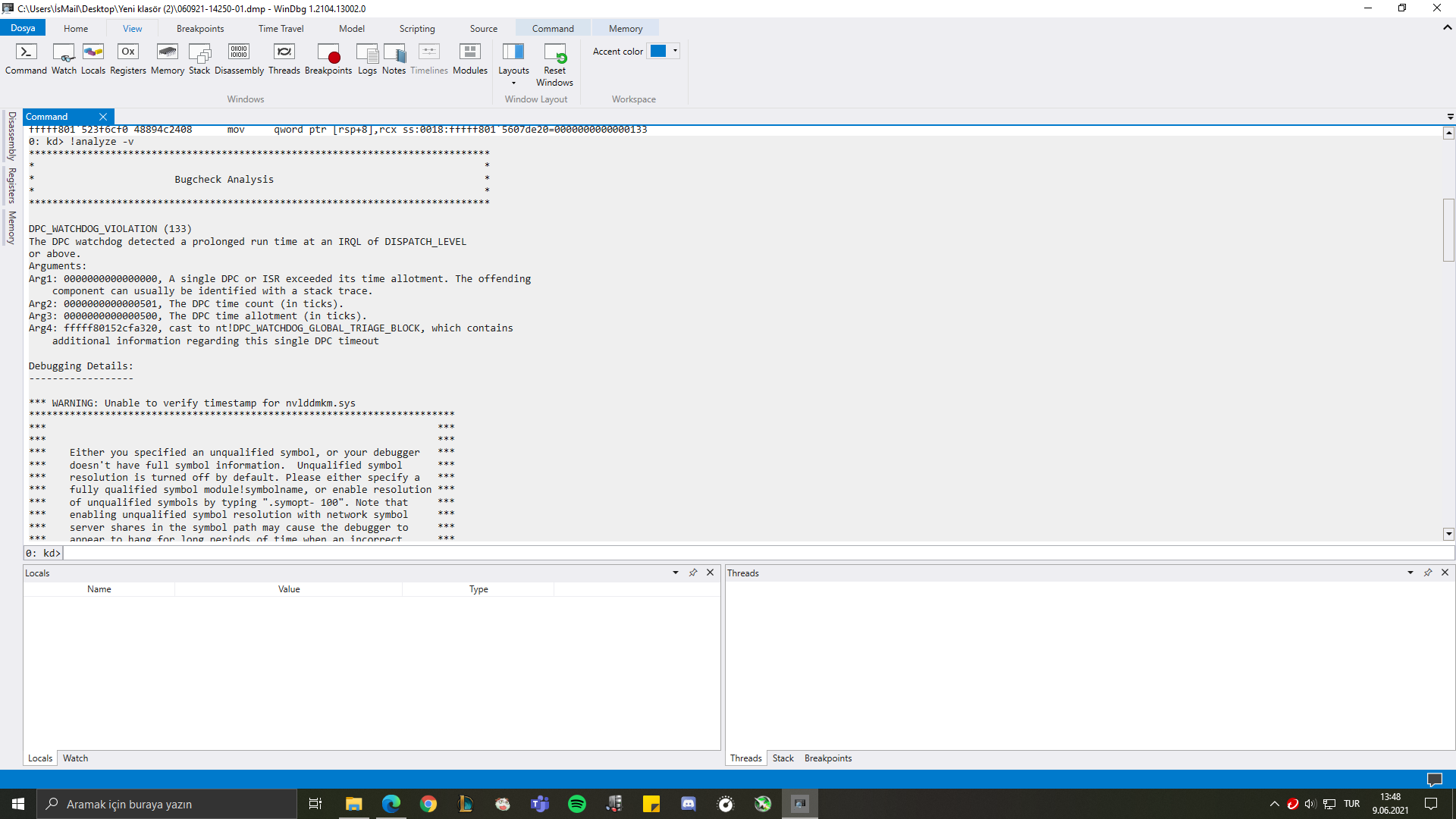Open the Dosya file menu
1456x819 pixels.
click(x=23, y=28)
